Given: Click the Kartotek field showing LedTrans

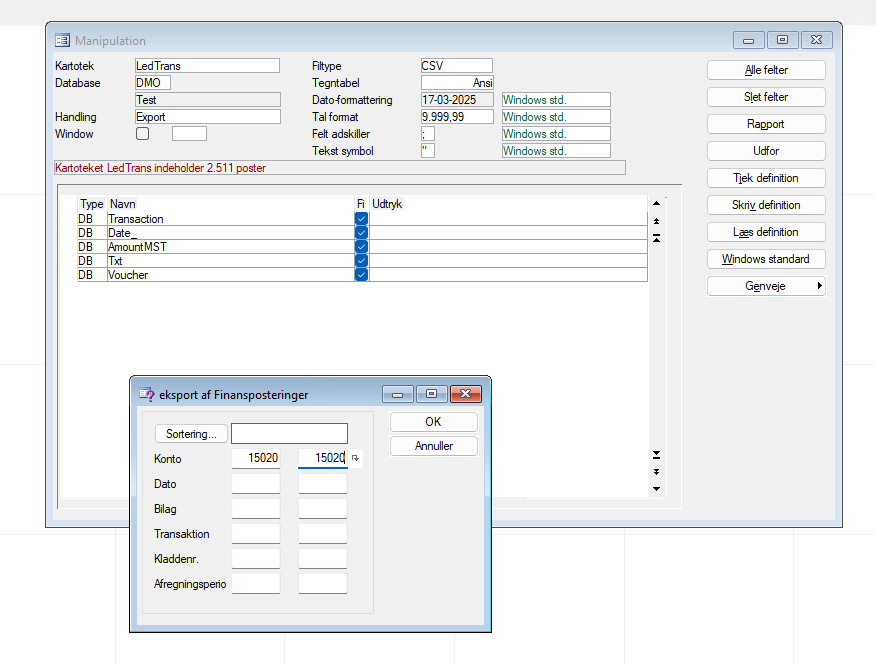Looking at the screenshot, I should tap(207, 65).
